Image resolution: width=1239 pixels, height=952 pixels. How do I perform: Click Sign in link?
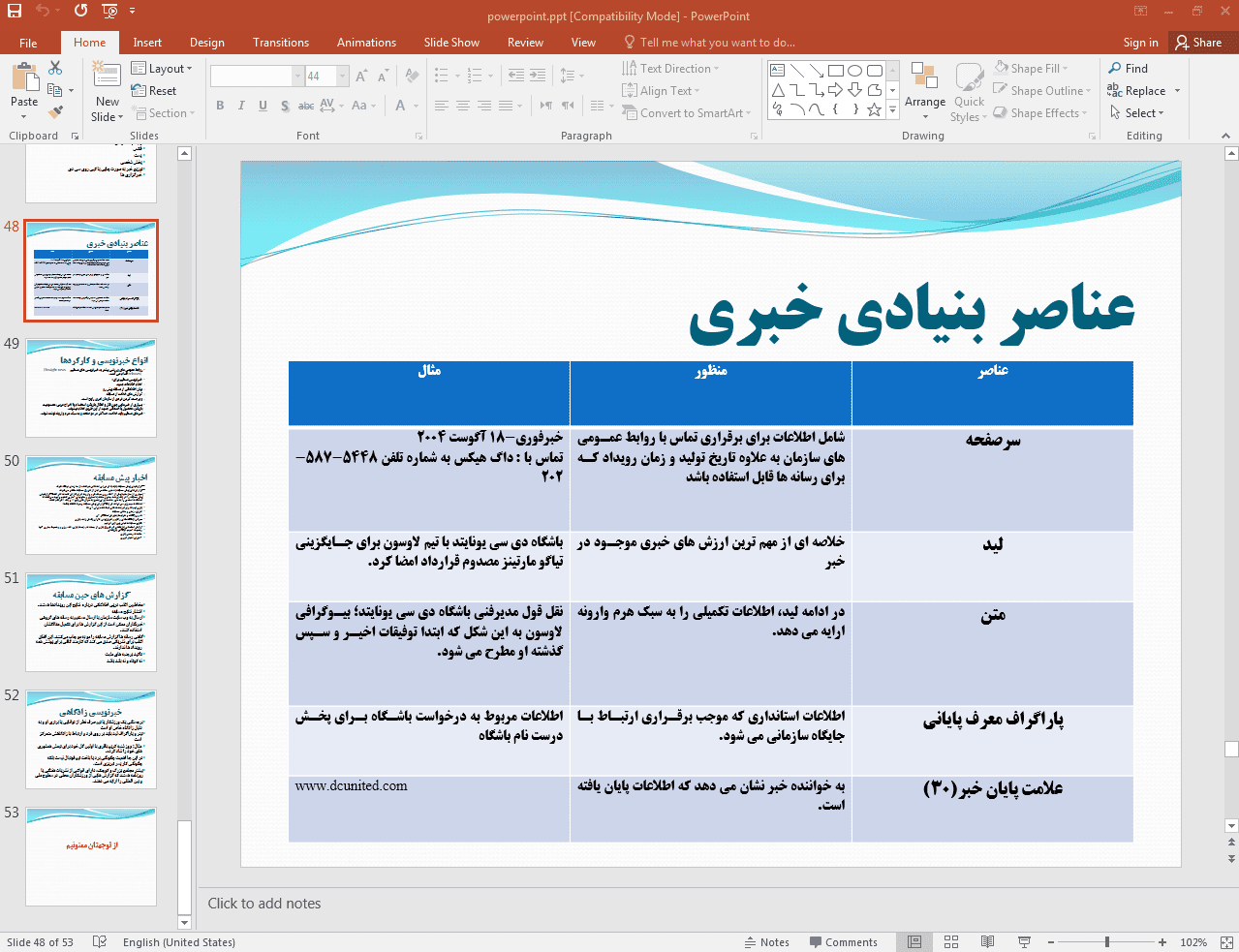pyautogui.click(x=1140, y=43)
